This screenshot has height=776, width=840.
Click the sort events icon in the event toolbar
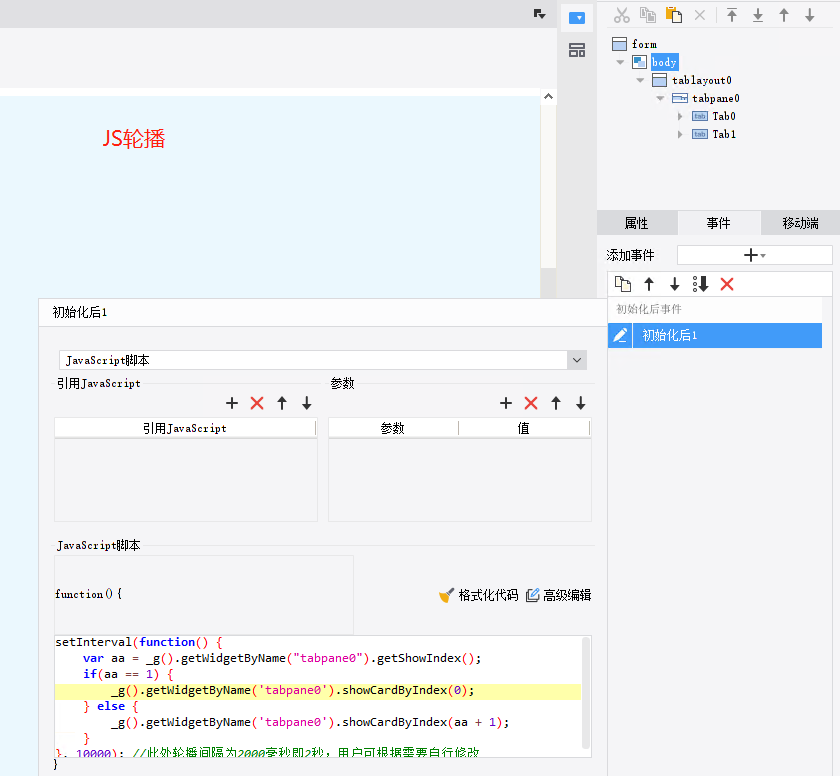tap(700, 284)
